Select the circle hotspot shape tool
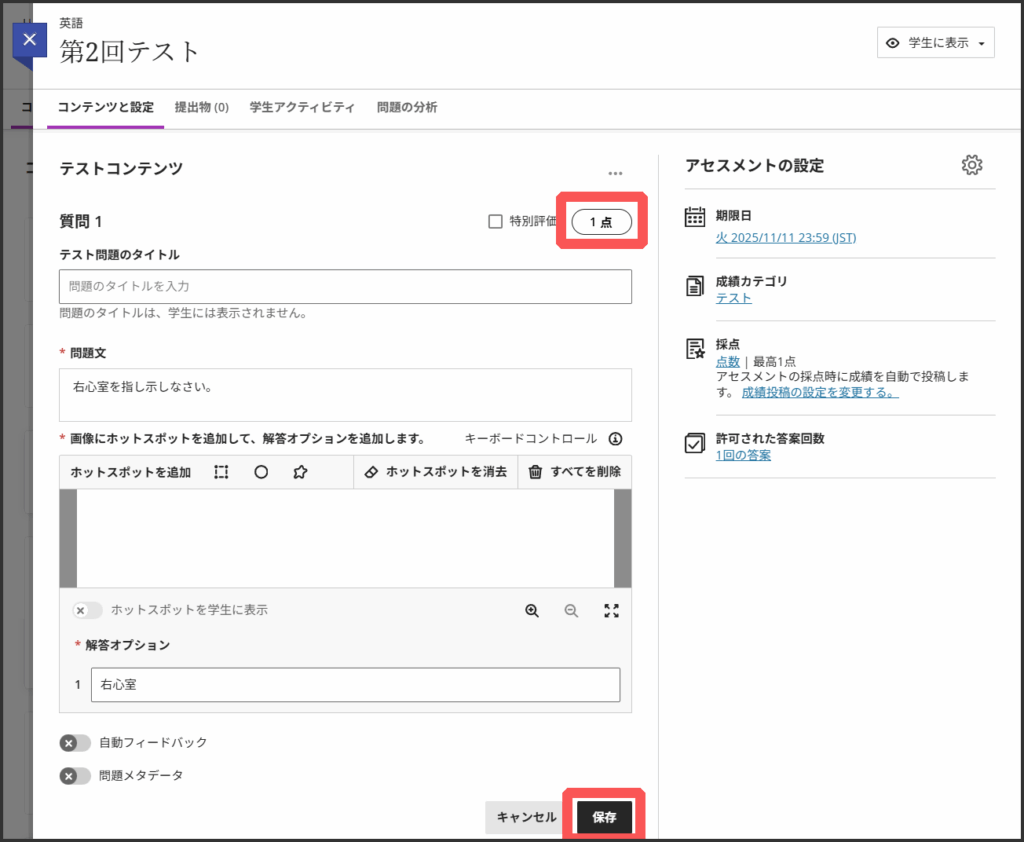 tap(261, 472)
